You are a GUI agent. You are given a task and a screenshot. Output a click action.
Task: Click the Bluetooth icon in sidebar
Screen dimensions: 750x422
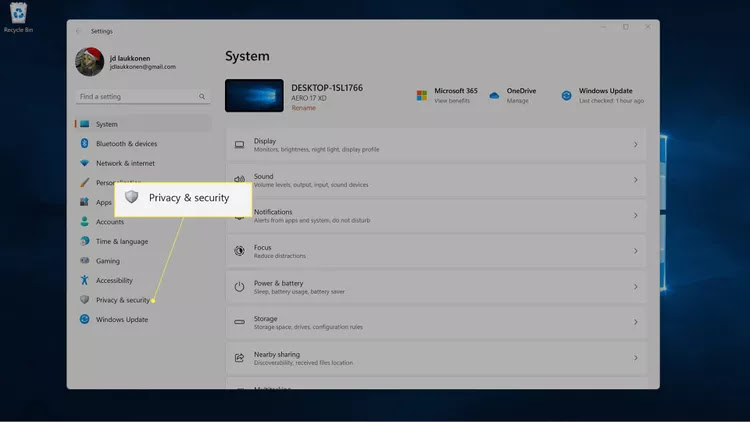85,144
